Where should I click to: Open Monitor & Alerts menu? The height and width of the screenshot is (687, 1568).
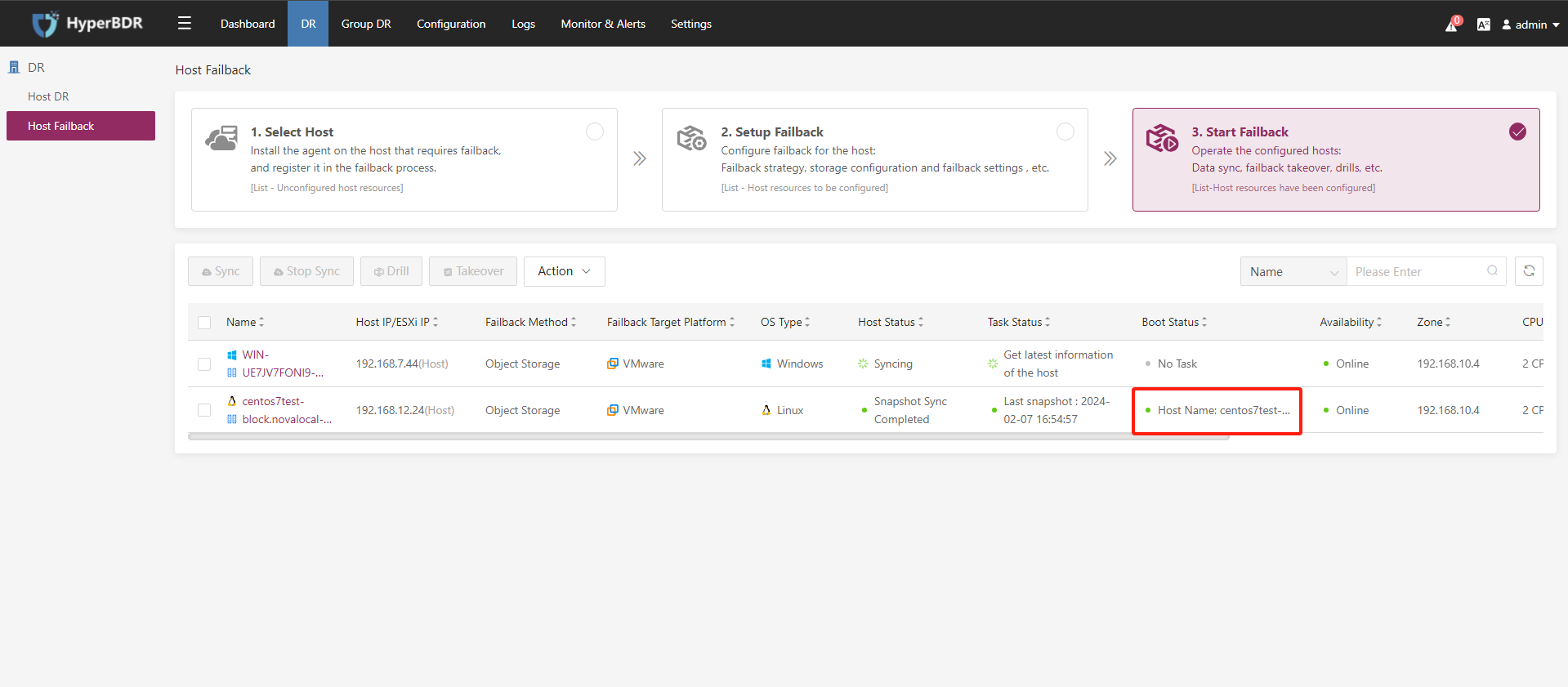(x=603, y=24)
